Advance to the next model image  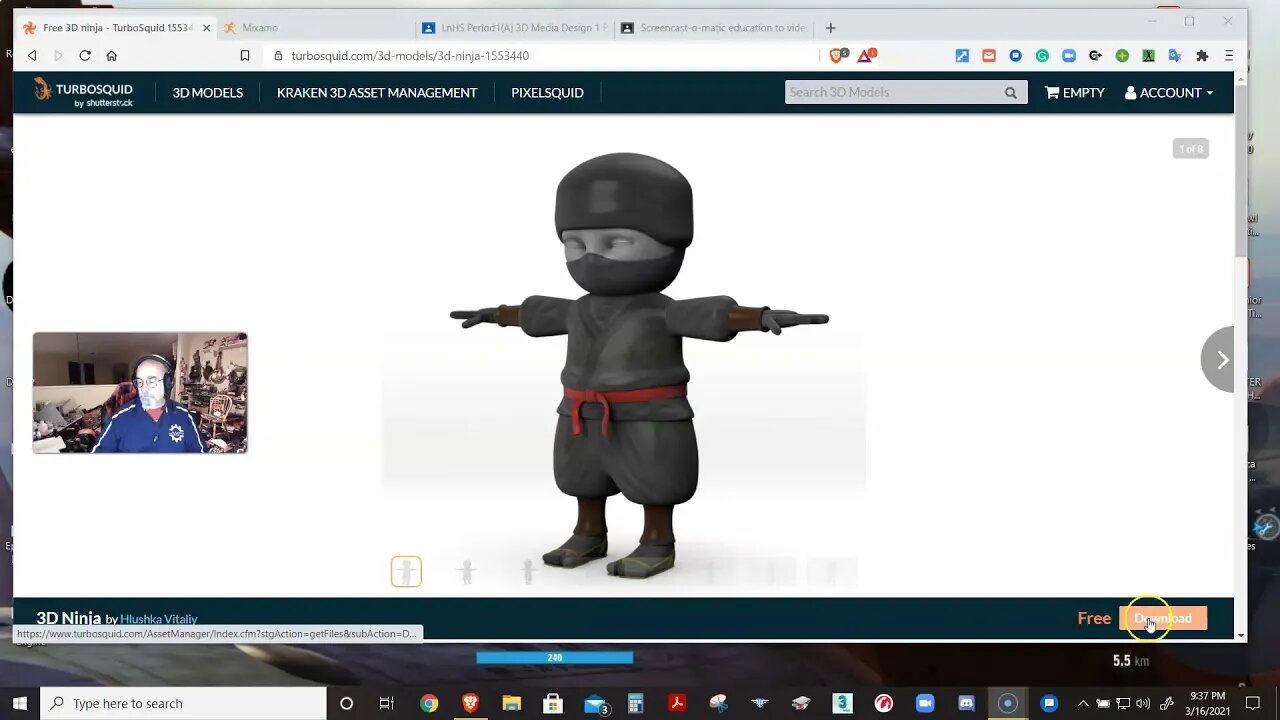[1219, 359]
